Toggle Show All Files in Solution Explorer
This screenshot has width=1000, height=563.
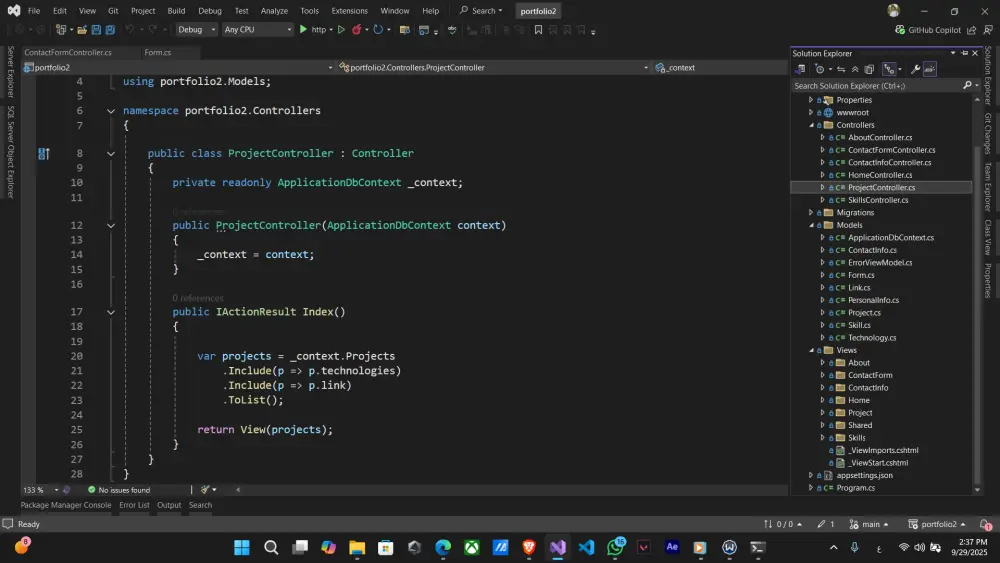point(869,69)
